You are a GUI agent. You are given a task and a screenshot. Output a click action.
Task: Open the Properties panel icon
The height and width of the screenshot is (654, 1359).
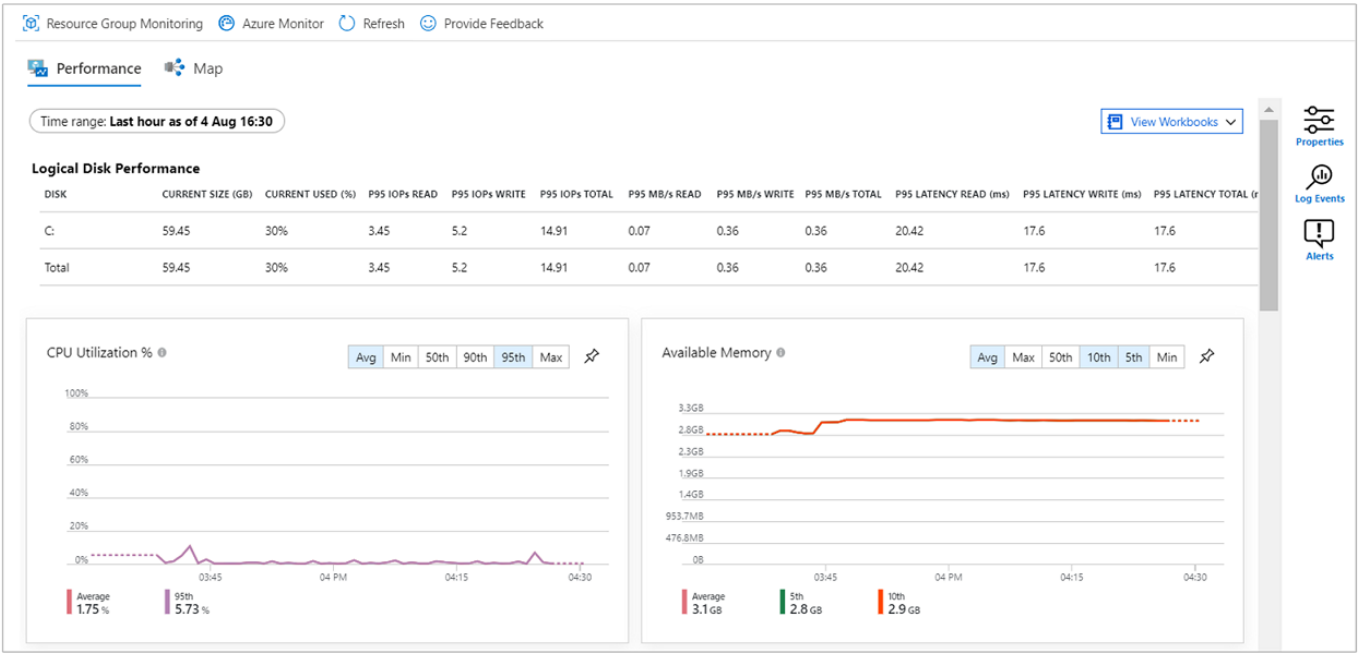tap(1319, 118)
